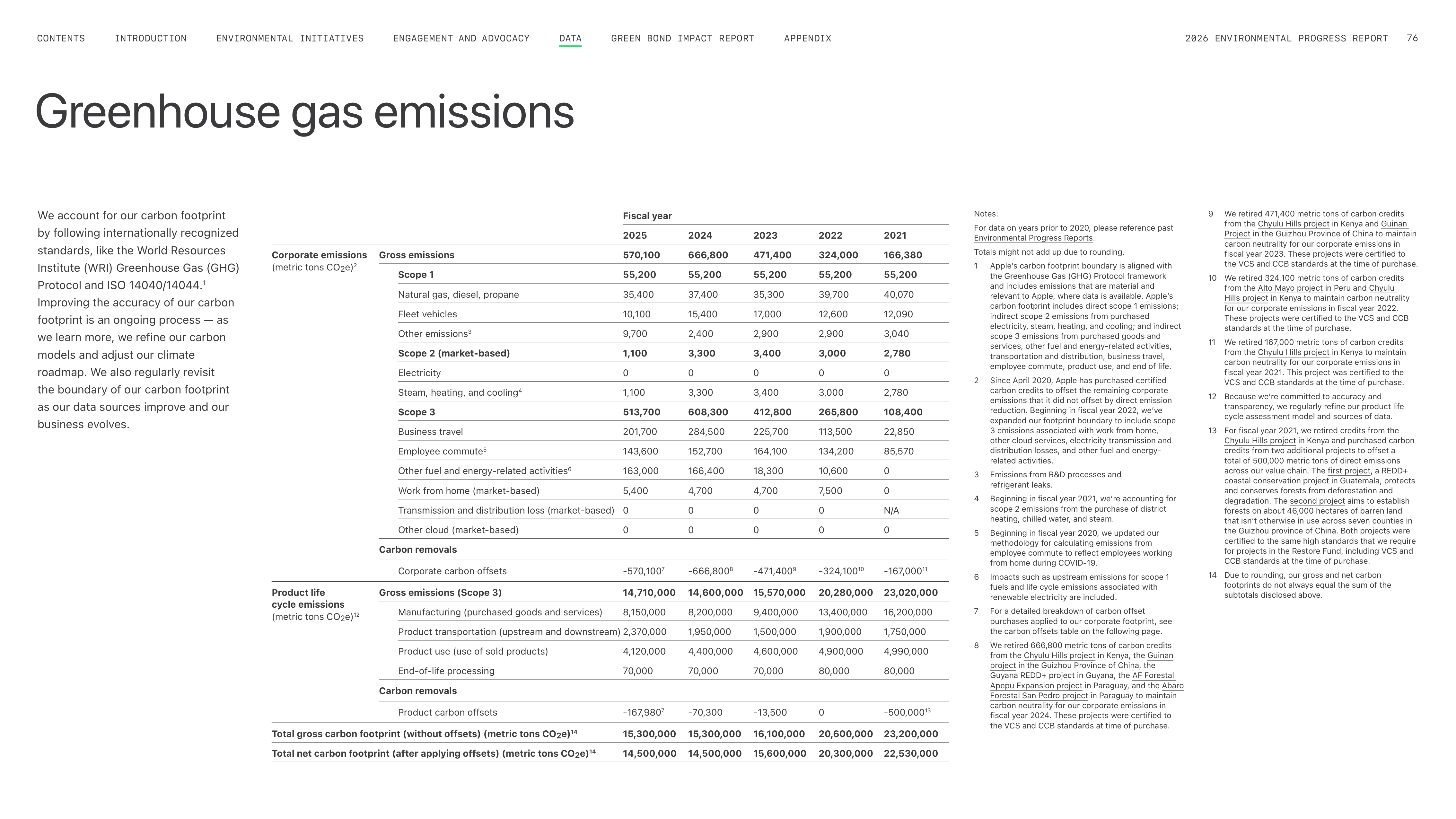Click the '2025' fiscal year column header
Image resolution: width=1456 pixels, height=819 pixels.
[x=635, y=236]
